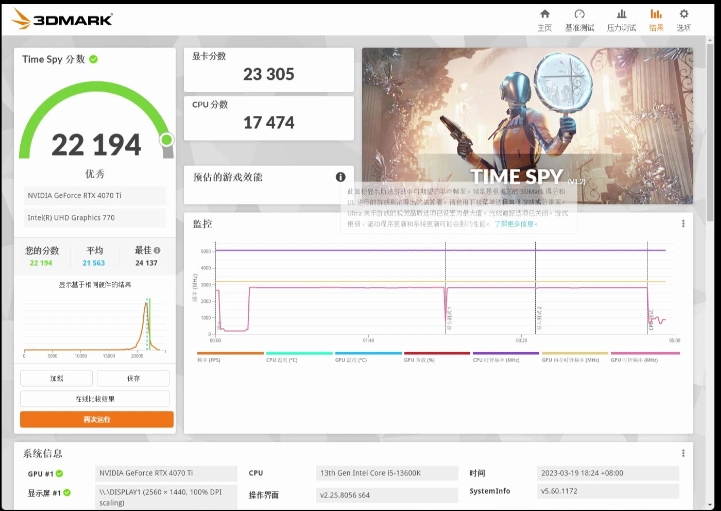The height and width of the screenshot is (511, 721).
Task: Click the Compare Results Online button
Action: tap(97, 398)
